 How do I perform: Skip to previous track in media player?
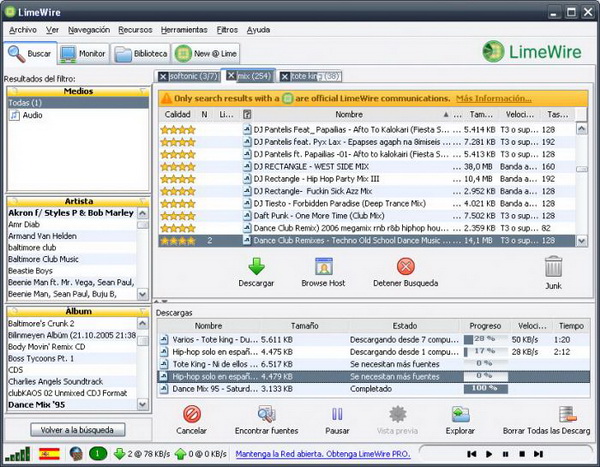[472, 454]
